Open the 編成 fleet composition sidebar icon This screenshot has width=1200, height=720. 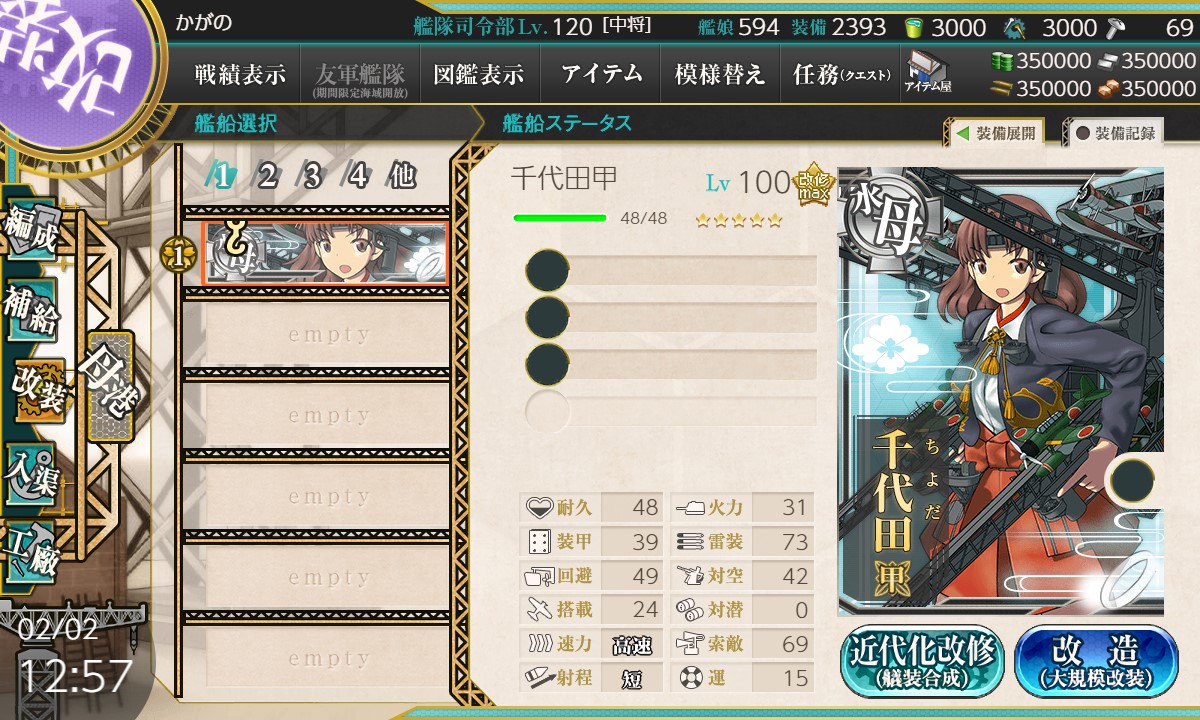point(32,230)
